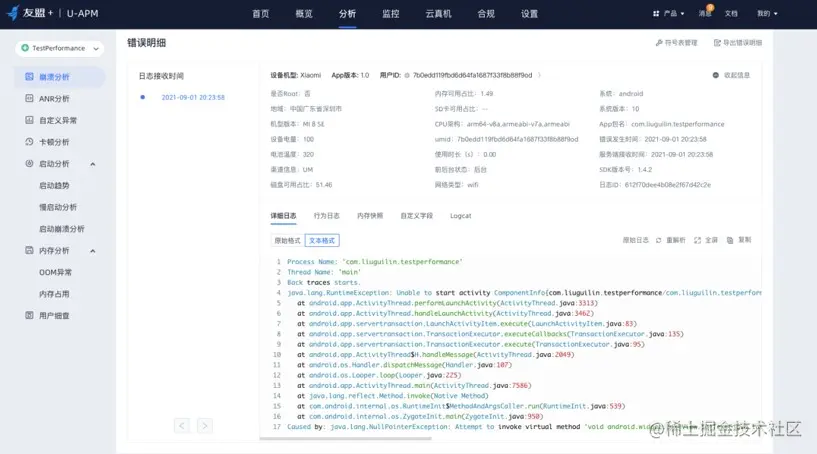Open the 分析 top navigation tab
This screenshot has height=454, width=817.
tap(347, 14)
